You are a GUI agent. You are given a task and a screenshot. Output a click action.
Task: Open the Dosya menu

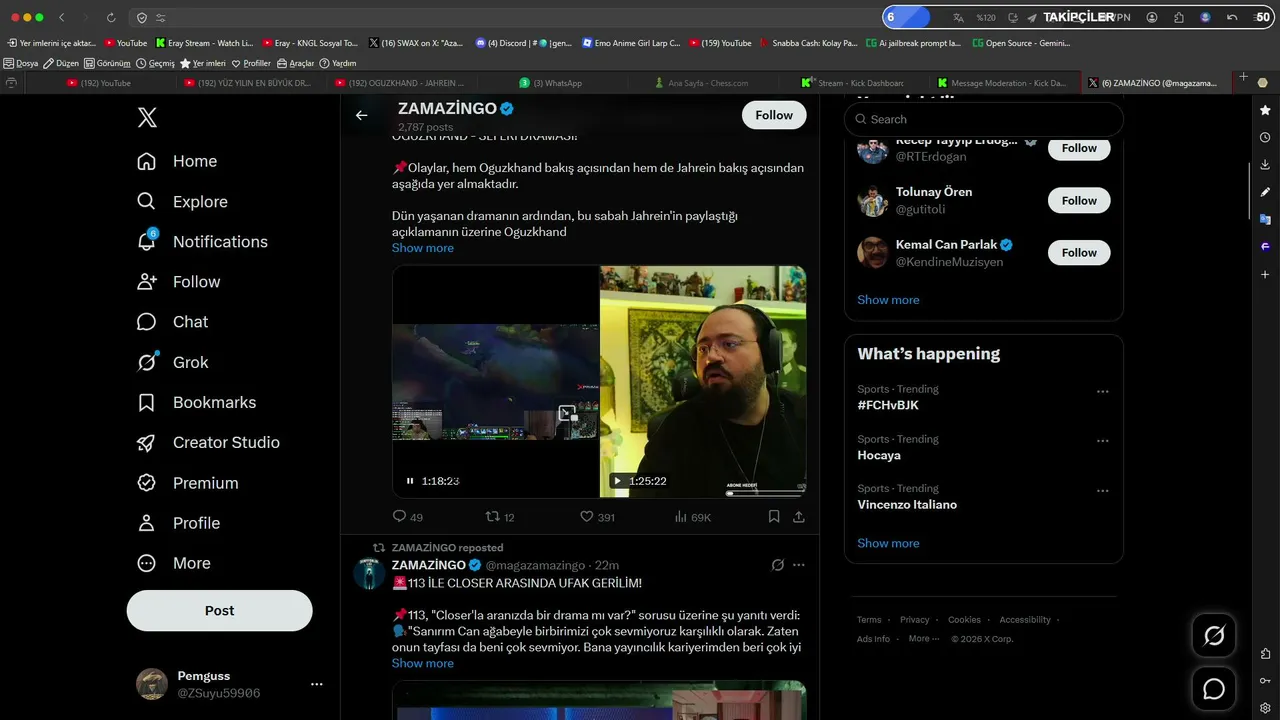click(x=21, y=63)
